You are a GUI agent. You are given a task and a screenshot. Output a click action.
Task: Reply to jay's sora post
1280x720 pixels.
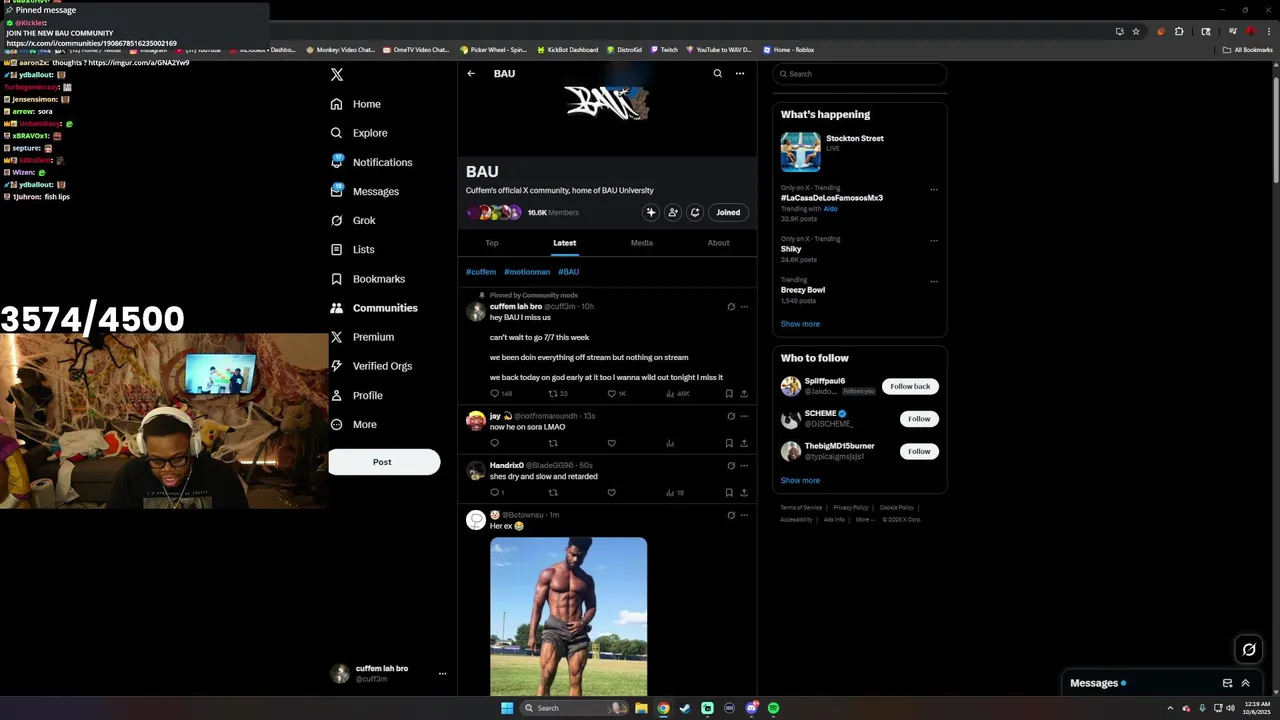pos(494,443)
